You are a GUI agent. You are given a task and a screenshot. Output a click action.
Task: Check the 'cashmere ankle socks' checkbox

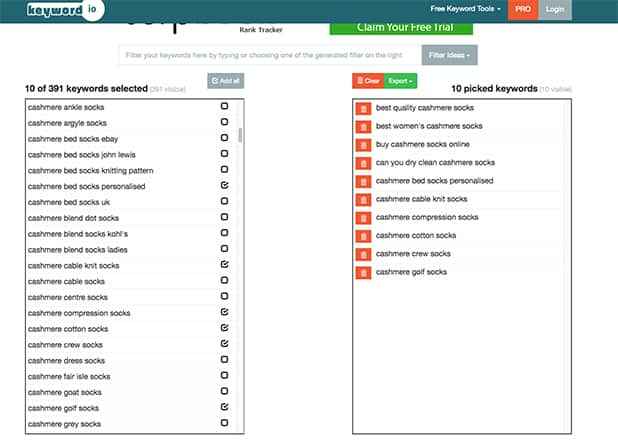224,106
